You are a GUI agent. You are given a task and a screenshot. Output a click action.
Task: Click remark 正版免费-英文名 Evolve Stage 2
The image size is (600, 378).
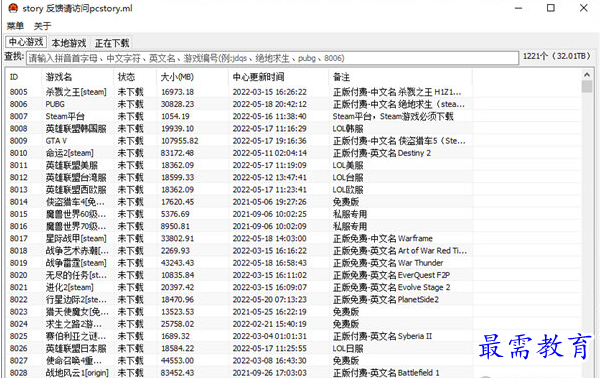coord(391,287)
